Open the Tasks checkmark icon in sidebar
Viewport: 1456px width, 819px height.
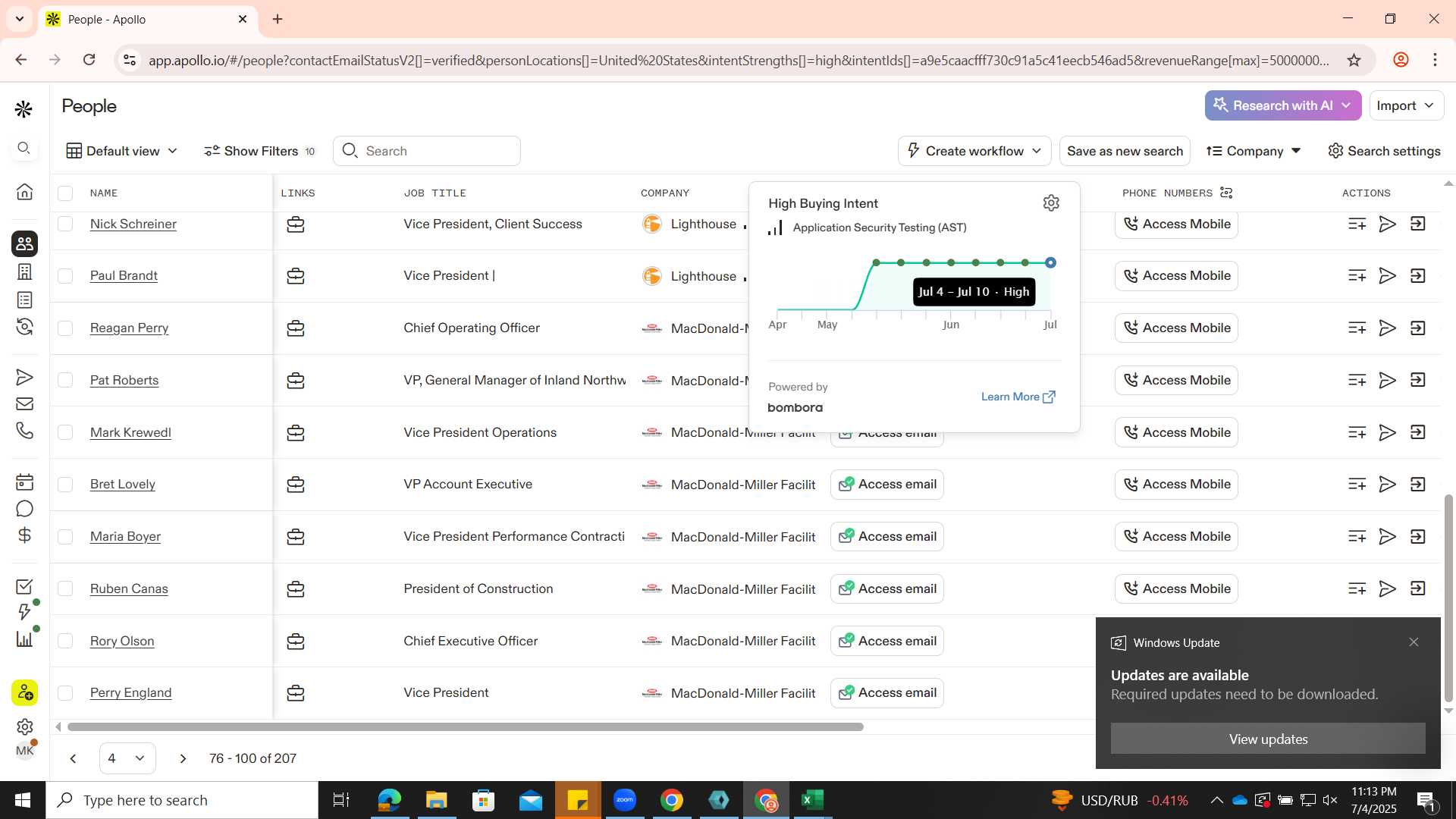24,586
